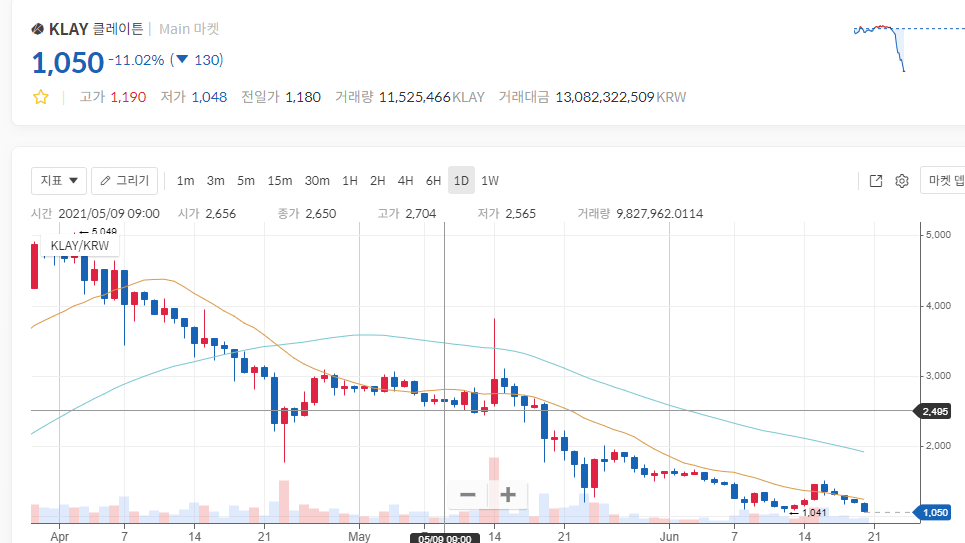The width and height of the screenshot is (965, 543).
Task: Click the 시간 2021/05/09 09:00 candle info
Action: [x=95, y=214]
